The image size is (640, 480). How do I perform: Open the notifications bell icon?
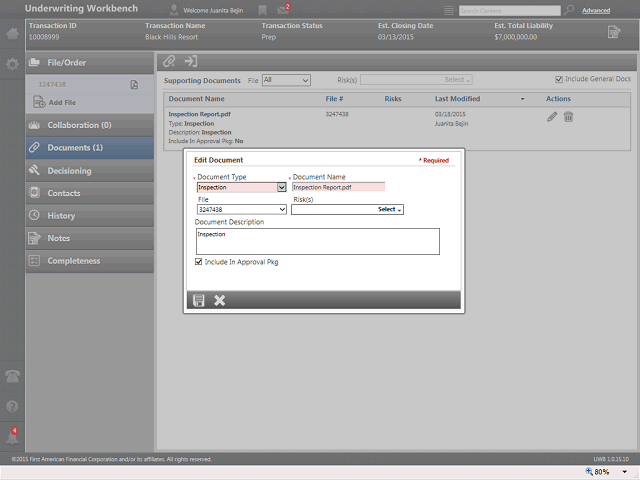pyautogui.click(x=12, y=437)
